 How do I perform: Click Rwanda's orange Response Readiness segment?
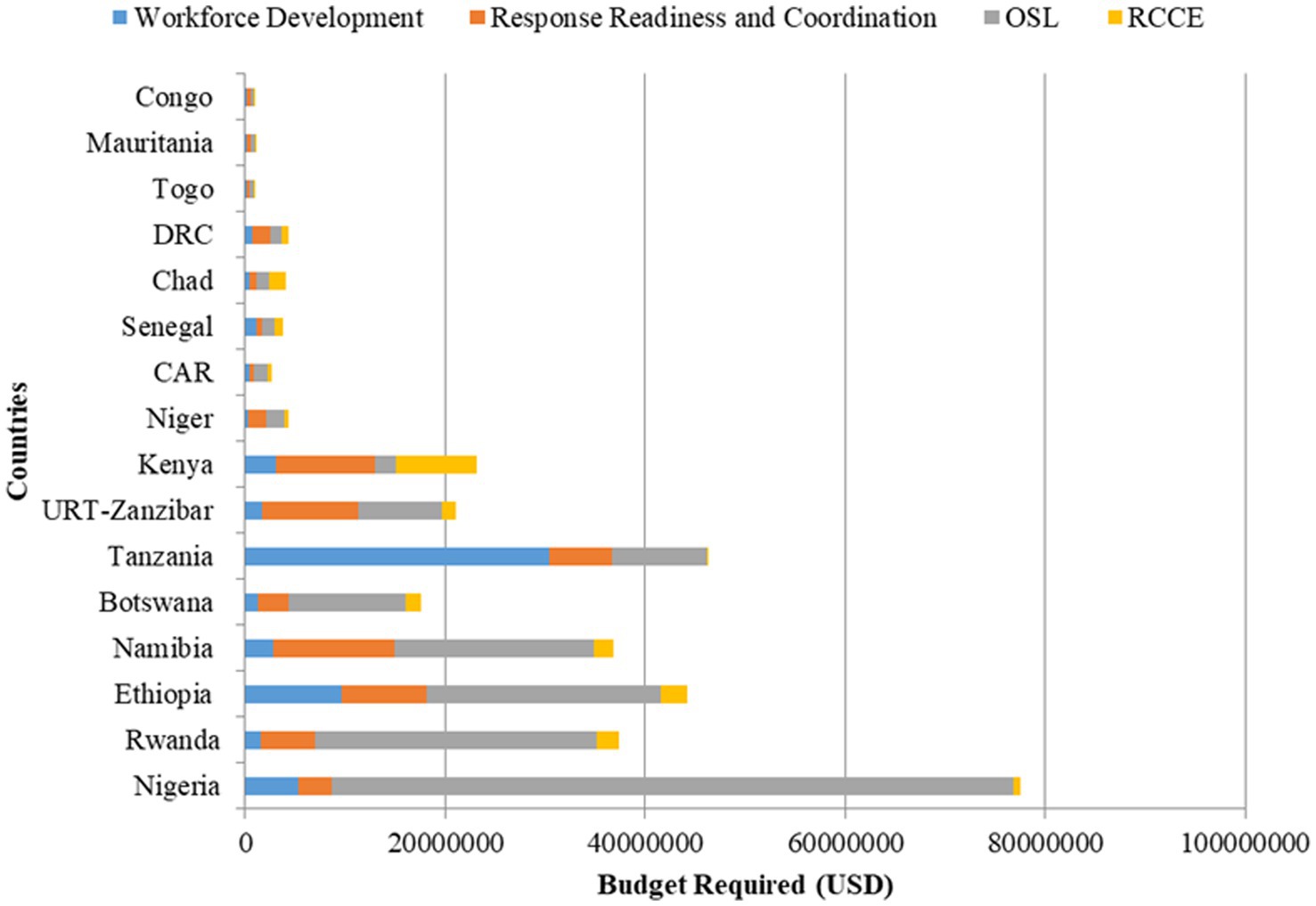[x=288, y=739]
